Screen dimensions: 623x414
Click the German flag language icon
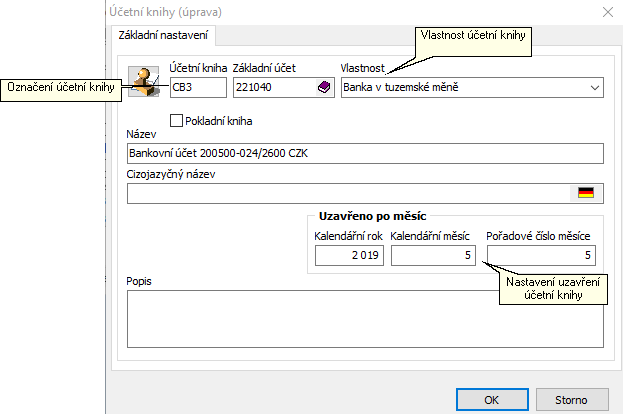click(586, 193)
